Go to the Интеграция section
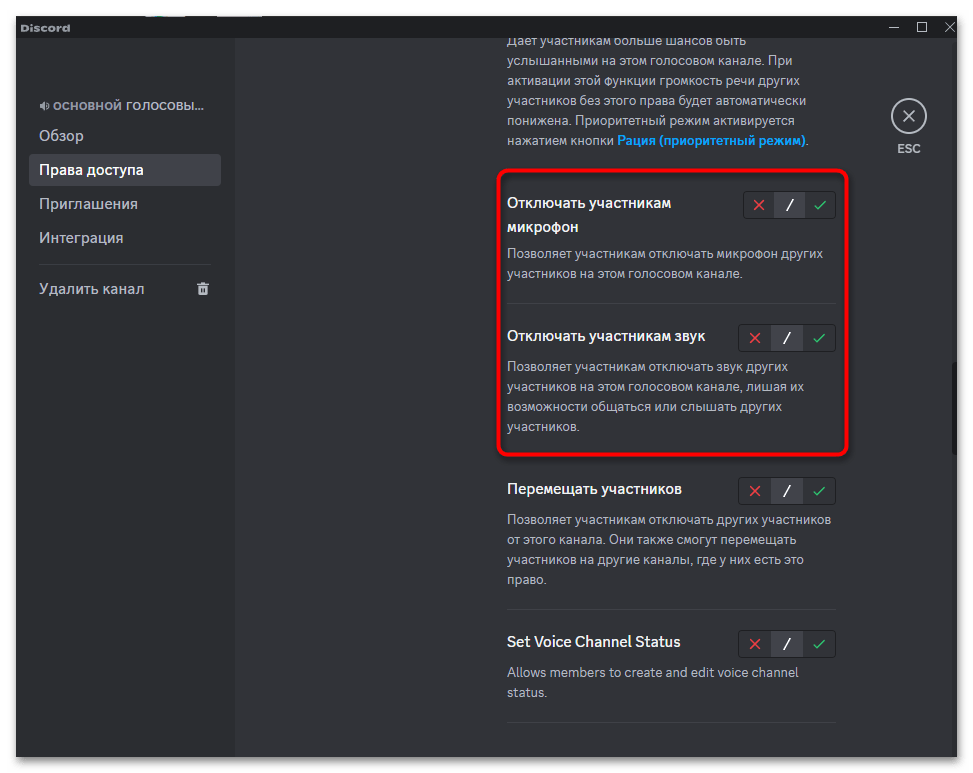The height and width of the screenshot is (773, 973). click(x=125, y=238)
